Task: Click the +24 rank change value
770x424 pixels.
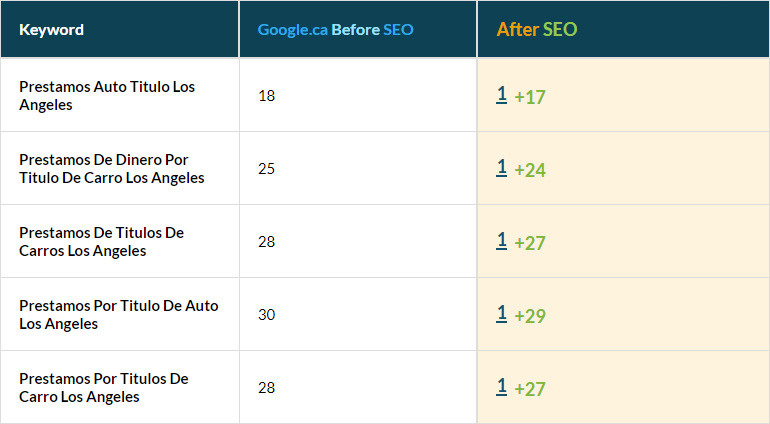Action: pos(530,170)
